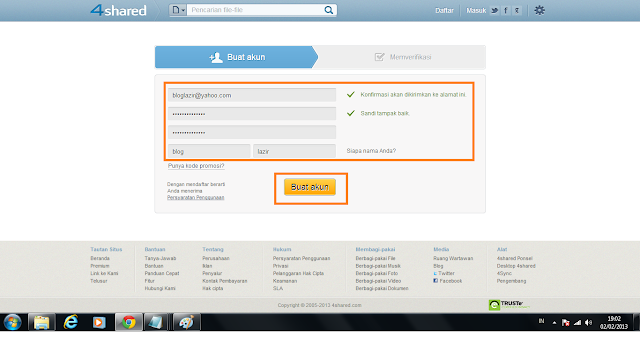
Task: Open Berbagi-pakai Foto footer link
Action: [377, 273]
